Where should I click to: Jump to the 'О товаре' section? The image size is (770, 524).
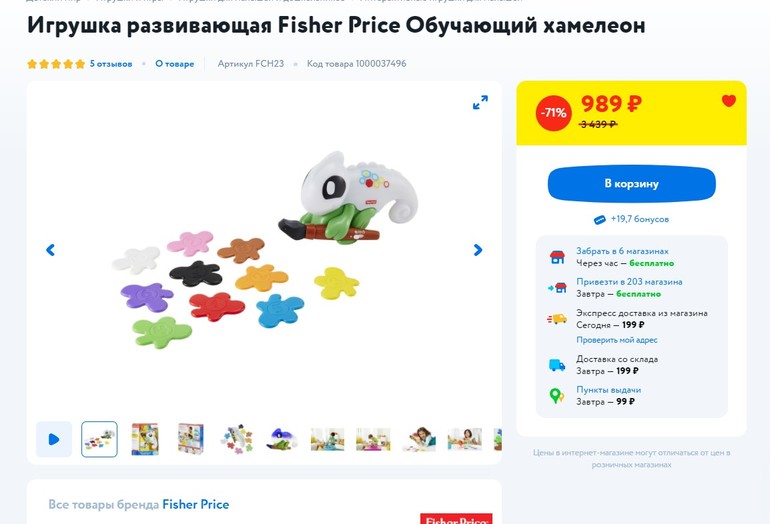[174, 64]
